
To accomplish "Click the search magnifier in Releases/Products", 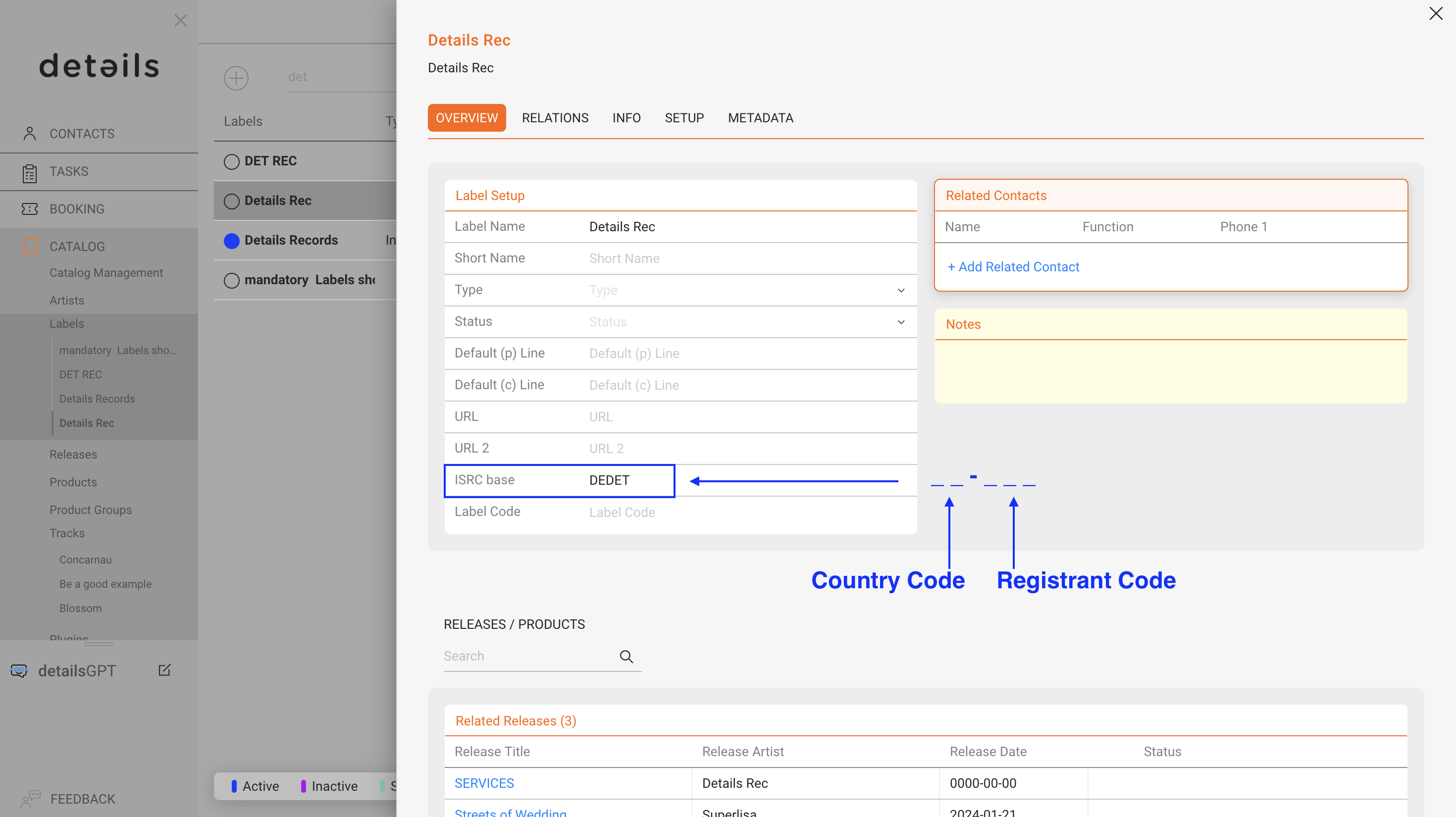I will tap(625, 656).
